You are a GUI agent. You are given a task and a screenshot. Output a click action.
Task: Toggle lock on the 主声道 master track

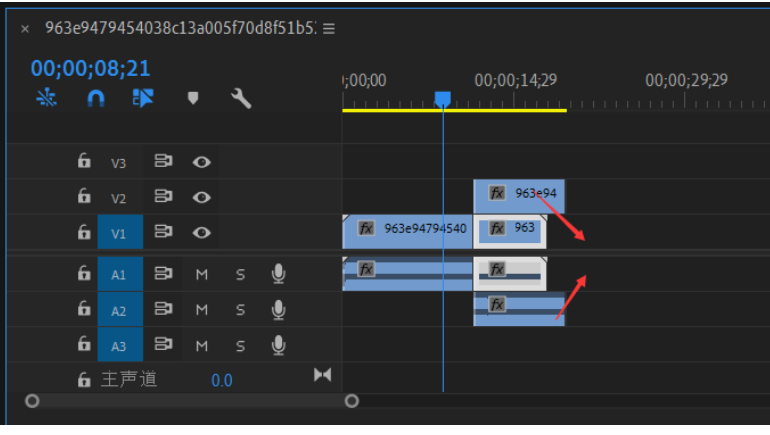point(84,380)
